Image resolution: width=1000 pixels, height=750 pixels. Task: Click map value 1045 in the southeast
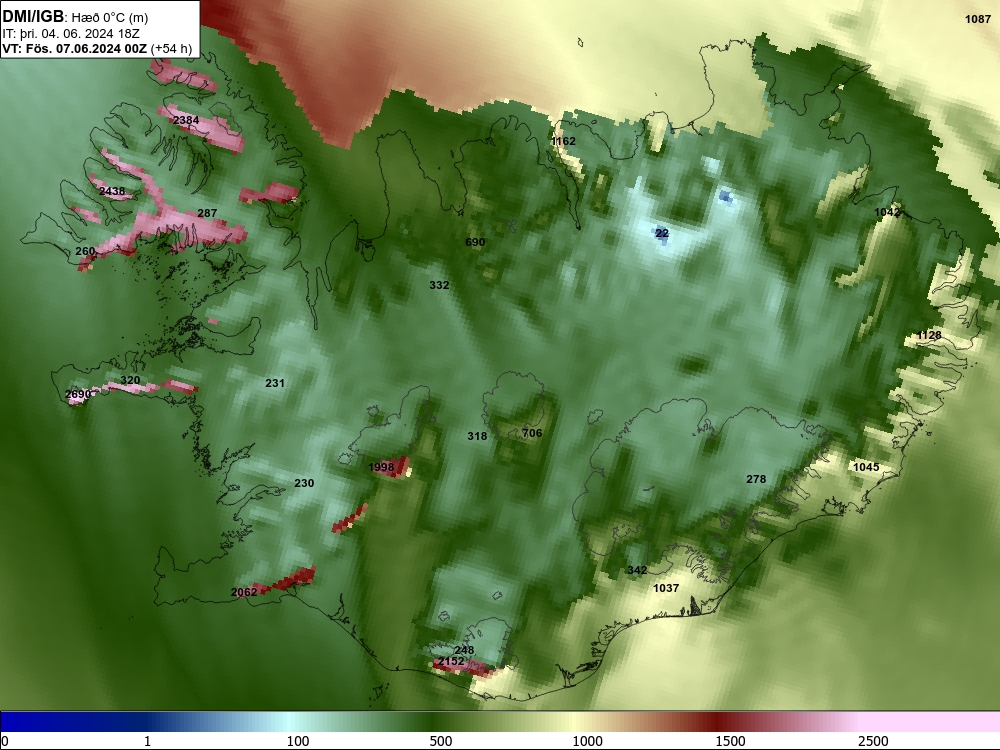coord(866,467)
